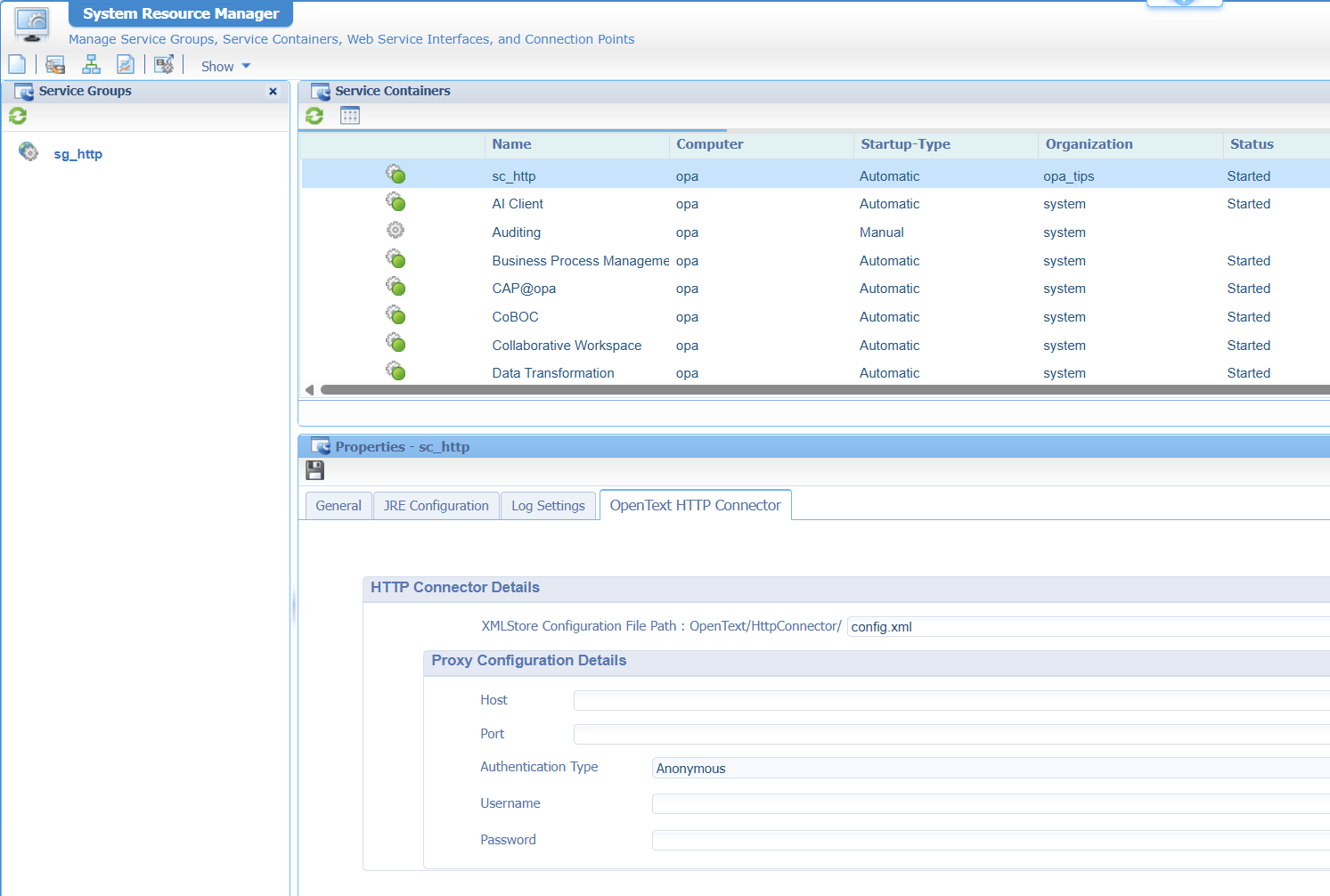
Task: Select the sg_http service group
Action: tap(78, 154)
